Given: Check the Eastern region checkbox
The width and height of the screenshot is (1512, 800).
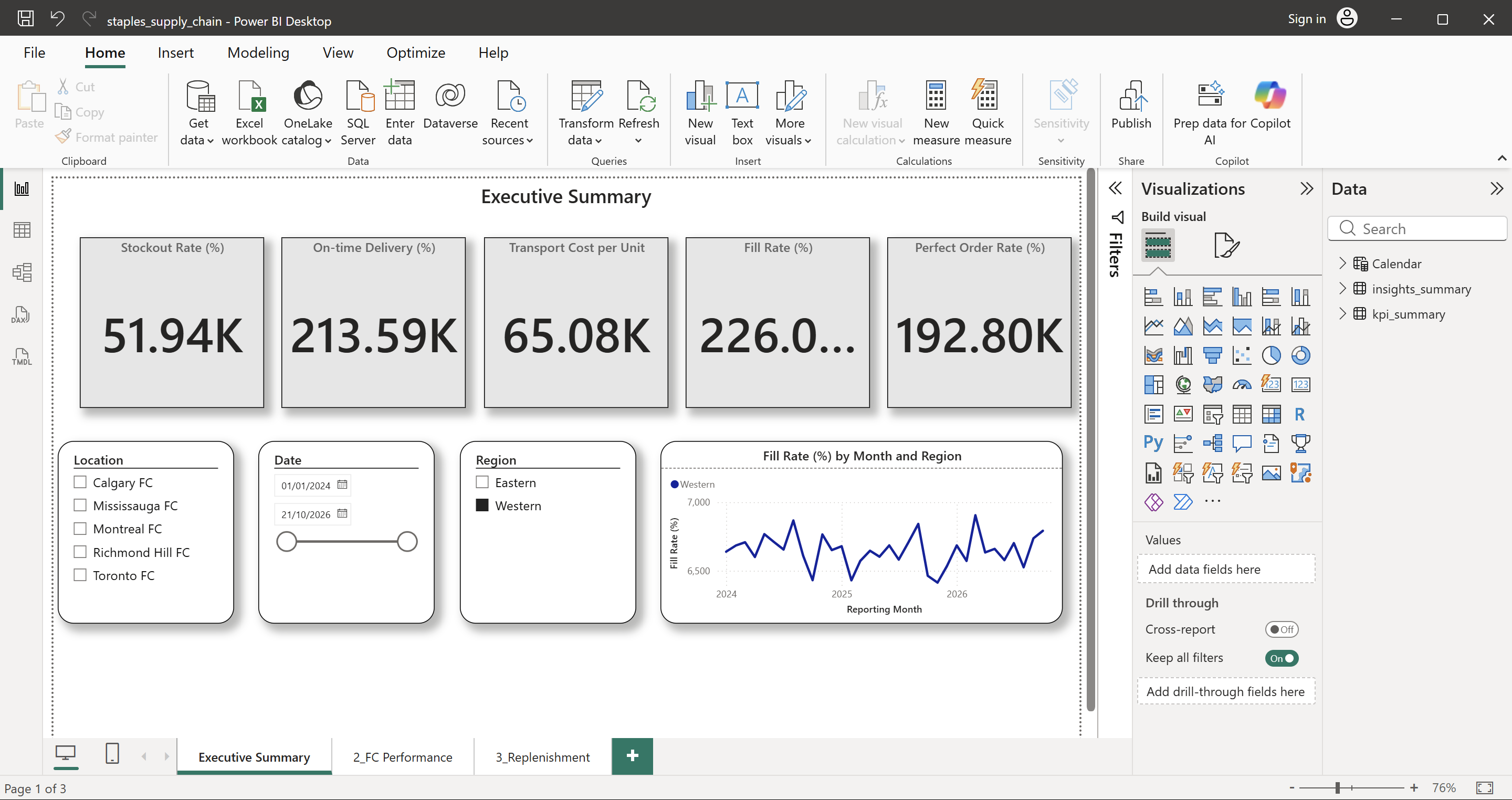Looking at the screenshot, I should click(482, 481).
